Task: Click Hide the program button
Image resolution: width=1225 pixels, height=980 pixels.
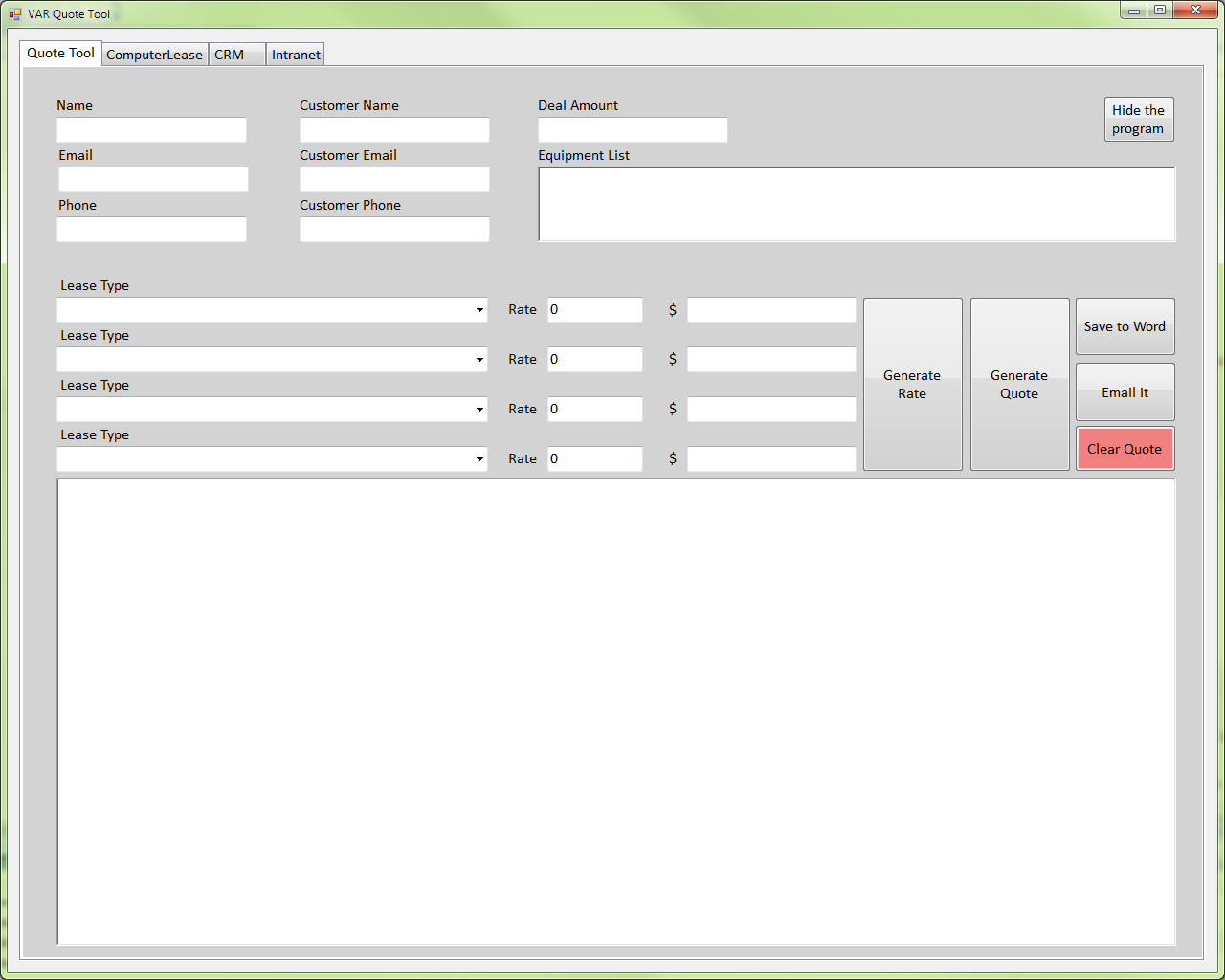Action: 1138,120
